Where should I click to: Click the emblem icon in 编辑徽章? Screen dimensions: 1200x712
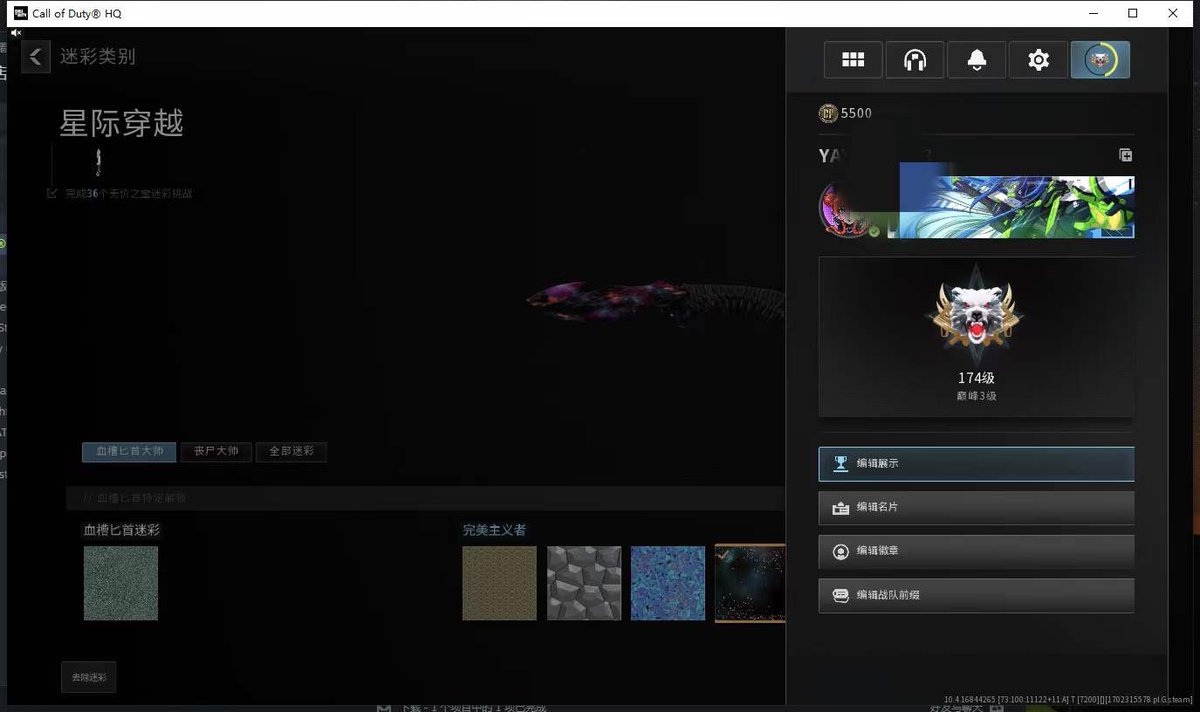click(841, 551)
